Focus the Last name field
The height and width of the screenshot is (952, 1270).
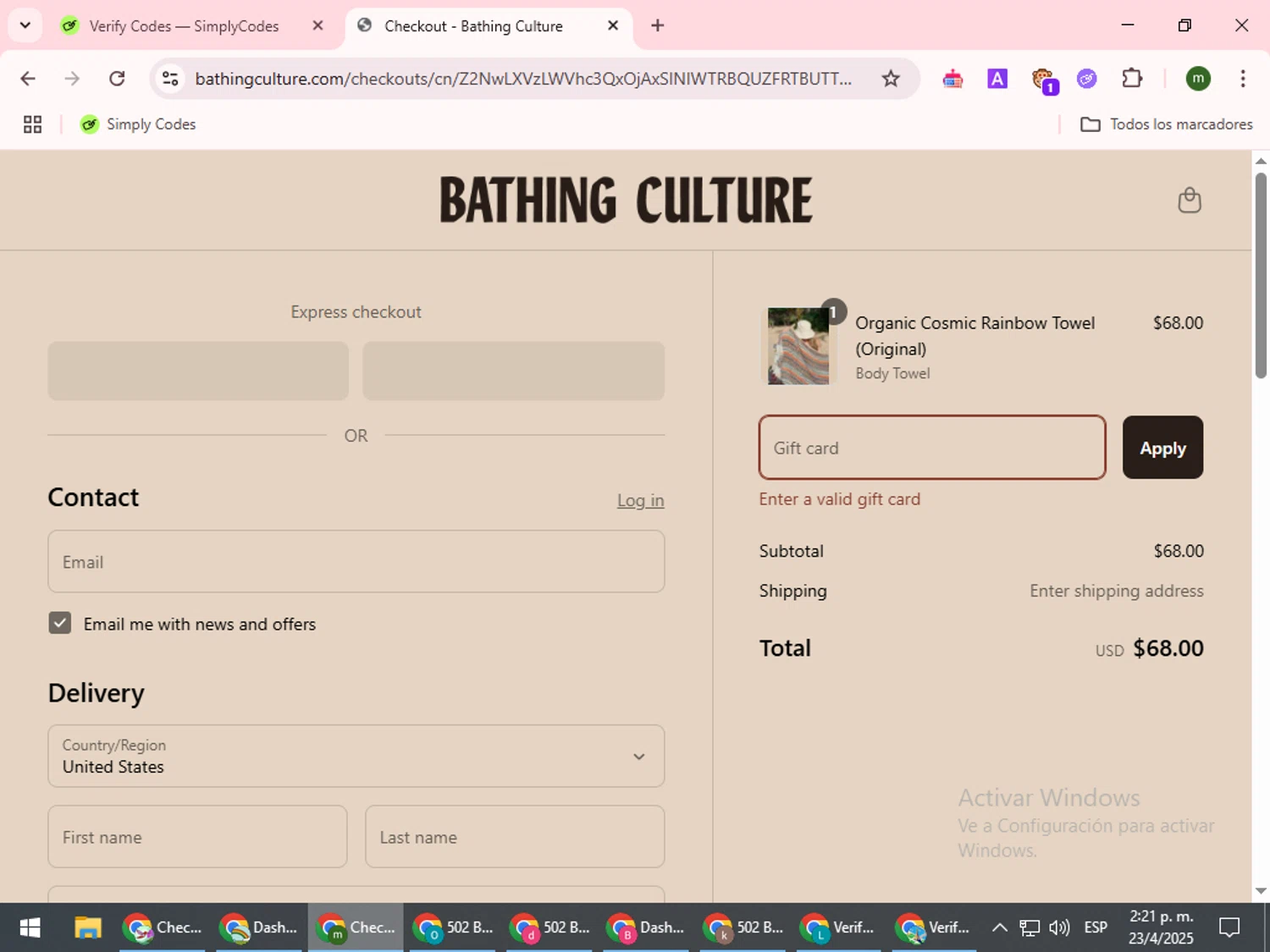(515, 837)
